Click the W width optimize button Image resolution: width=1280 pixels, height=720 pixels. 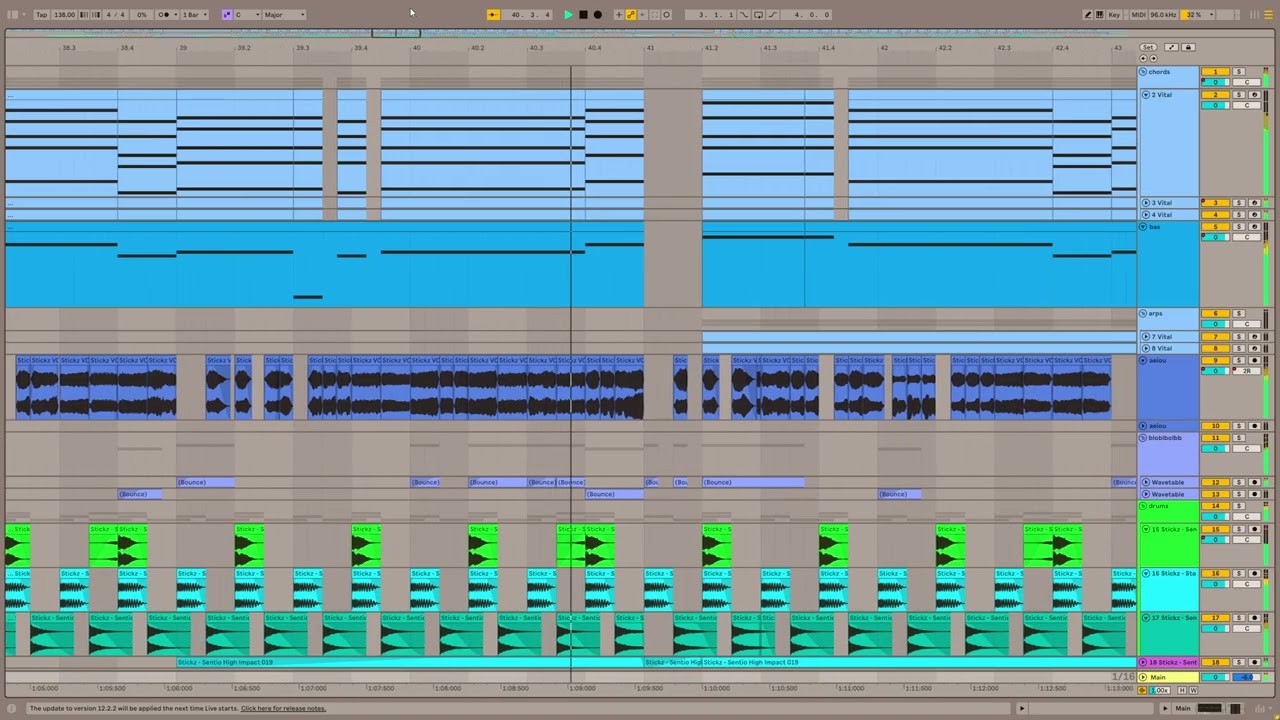coord(1193,690)
